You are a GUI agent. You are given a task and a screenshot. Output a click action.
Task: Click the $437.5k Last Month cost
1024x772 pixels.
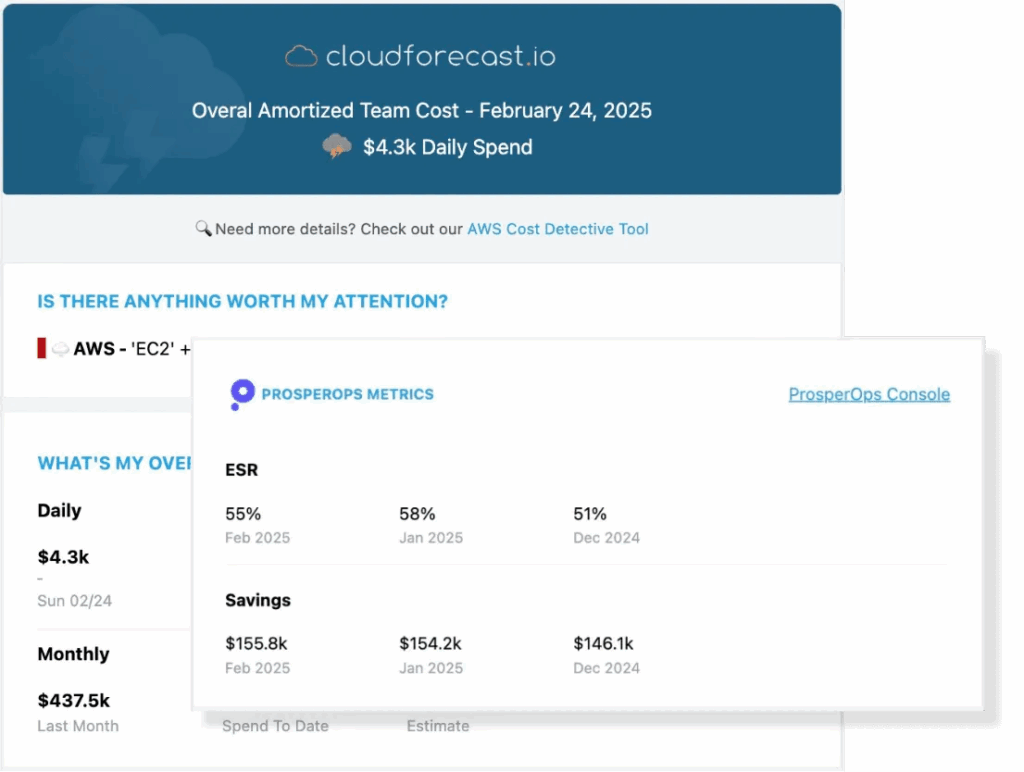coord(73,701)
